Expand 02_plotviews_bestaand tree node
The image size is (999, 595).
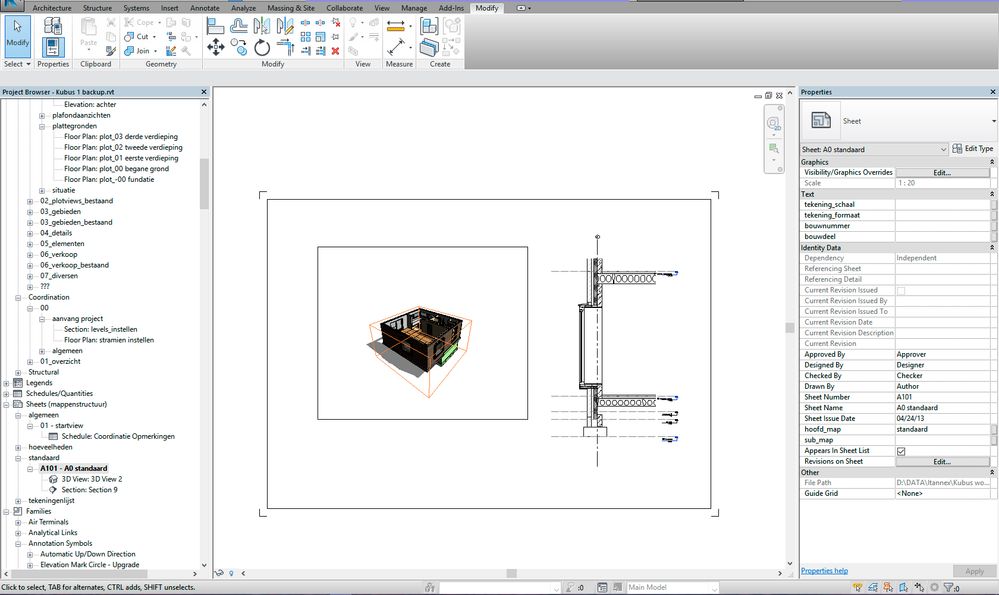click(x=30, y=201)
